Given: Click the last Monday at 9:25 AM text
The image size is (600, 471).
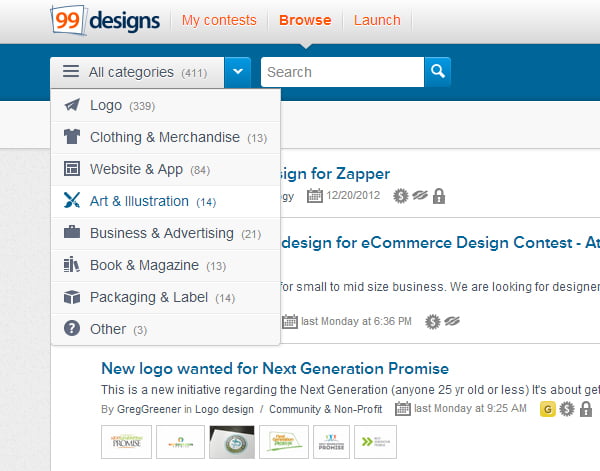Looking at the screenshot, I should (470, 408).
